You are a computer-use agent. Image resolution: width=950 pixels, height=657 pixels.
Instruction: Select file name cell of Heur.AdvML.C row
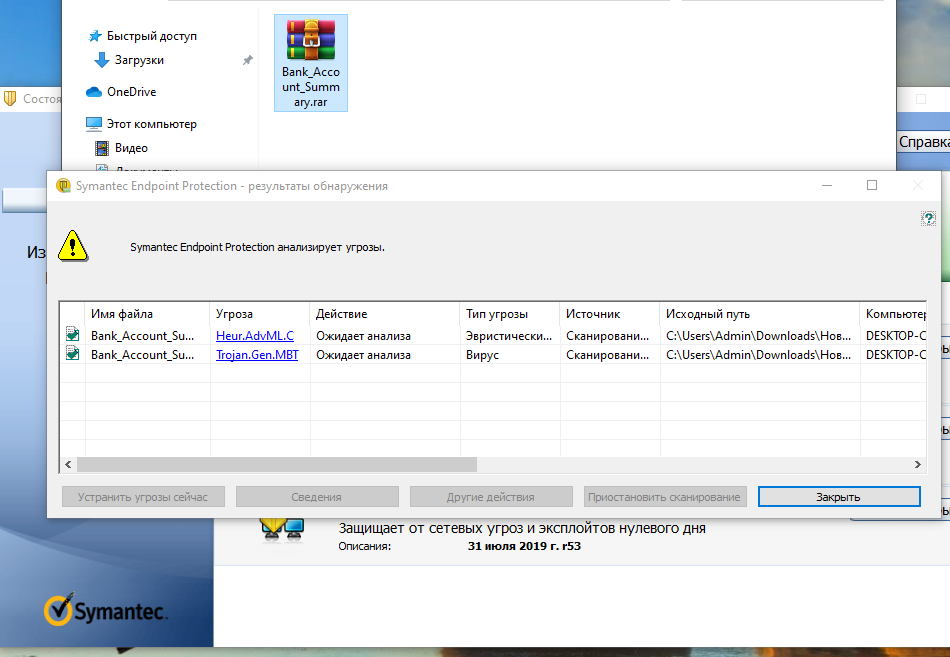(x=147, y=336)
